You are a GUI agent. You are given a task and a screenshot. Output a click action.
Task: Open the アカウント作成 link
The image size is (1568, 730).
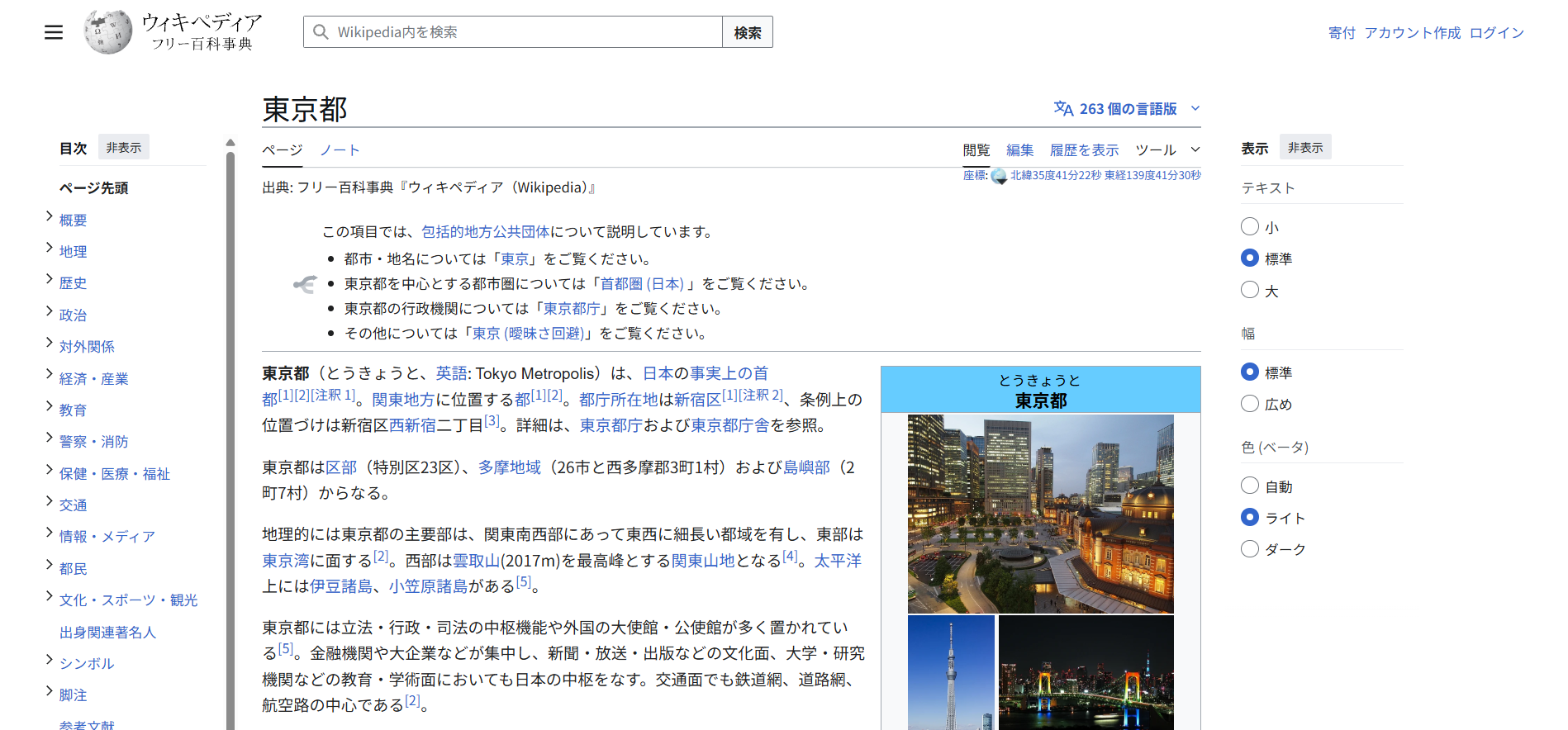(x=1413, y=33)
